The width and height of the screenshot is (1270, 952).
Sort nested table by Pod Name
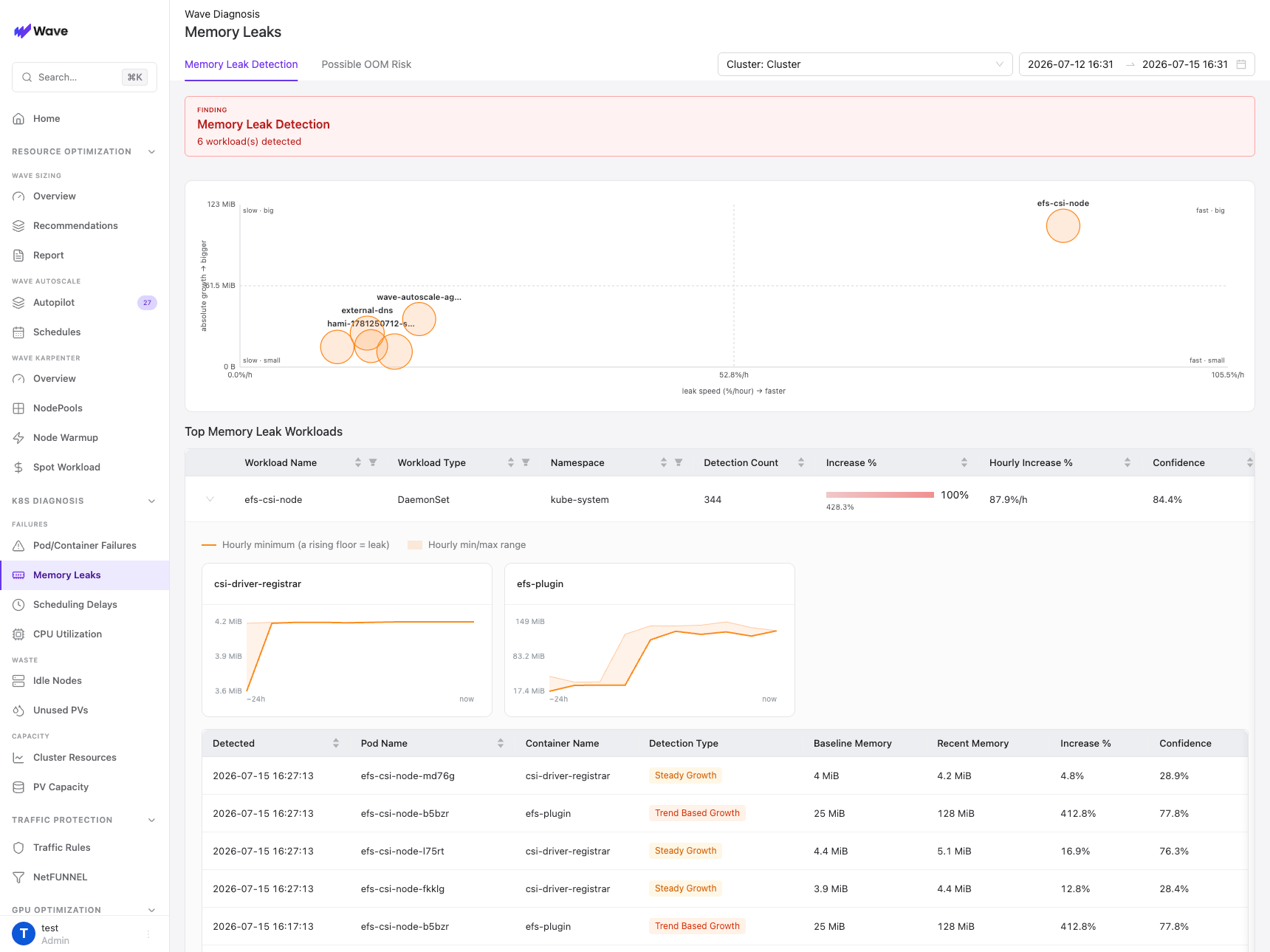tap(501, 743)
